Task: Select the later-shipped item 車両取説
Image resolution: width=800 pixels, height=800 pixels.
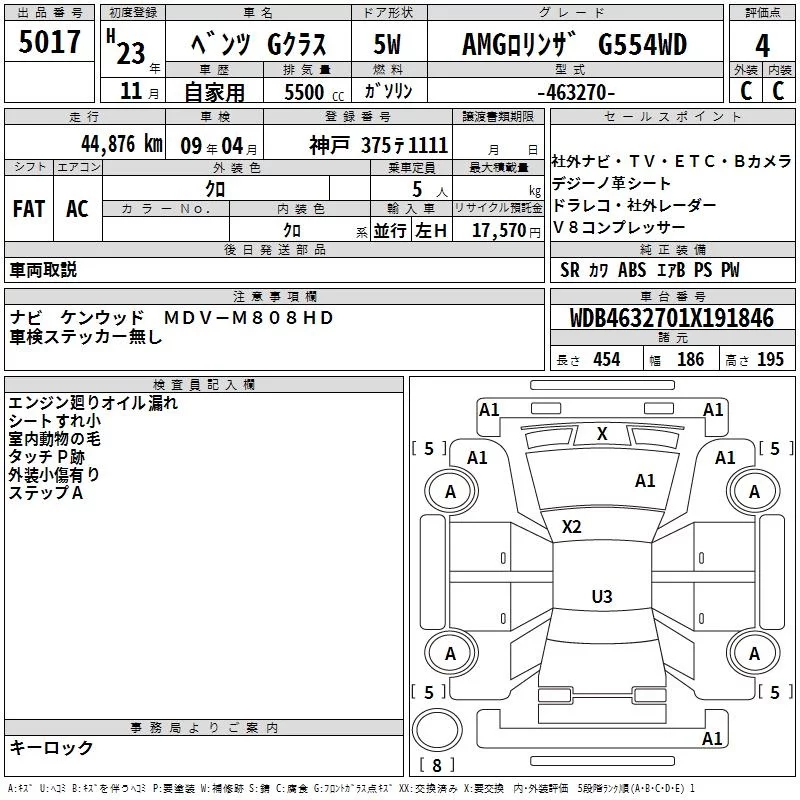Action: pos(43,270)
